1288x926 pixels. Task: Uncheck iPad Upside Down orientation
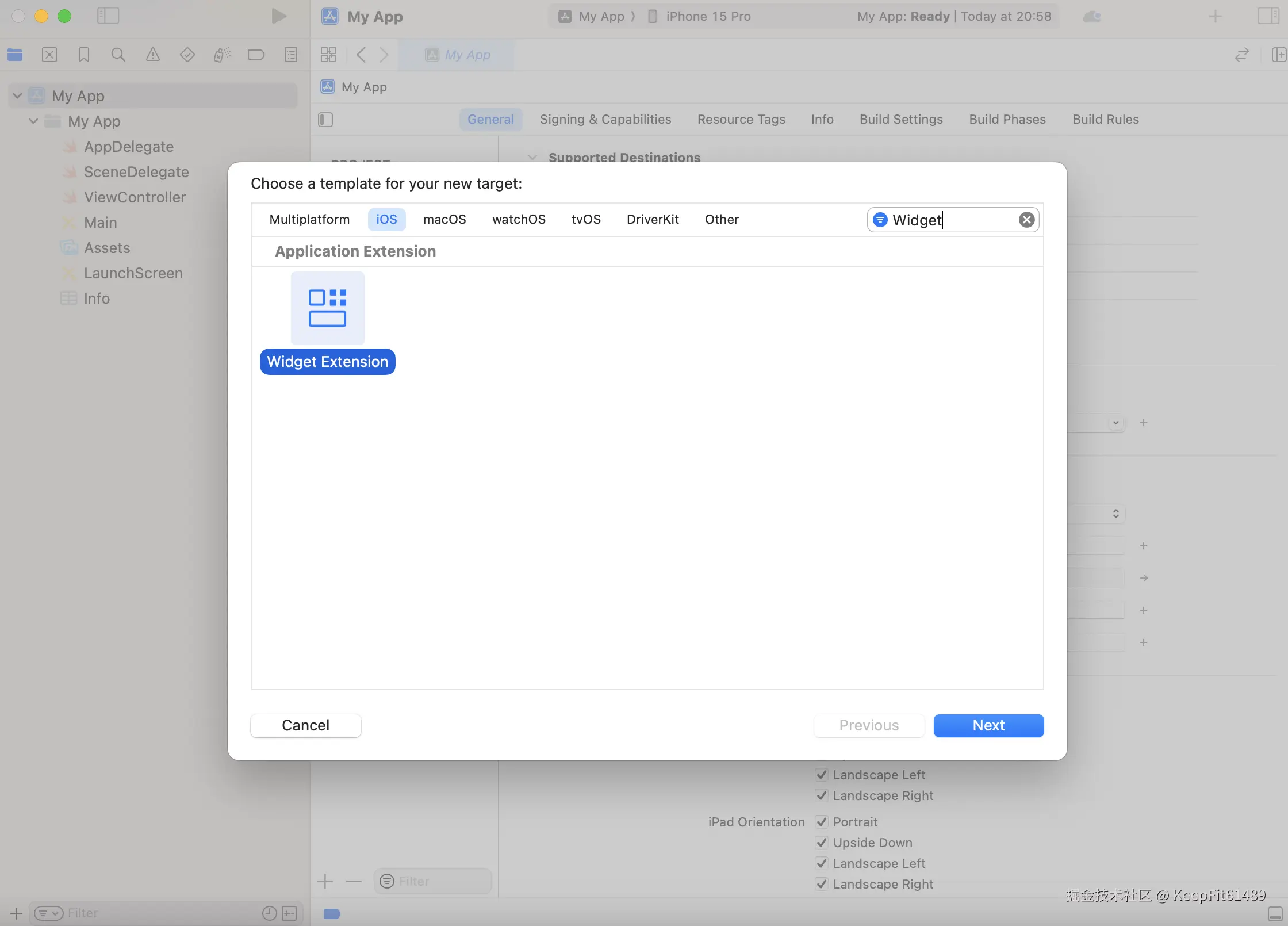822,843
